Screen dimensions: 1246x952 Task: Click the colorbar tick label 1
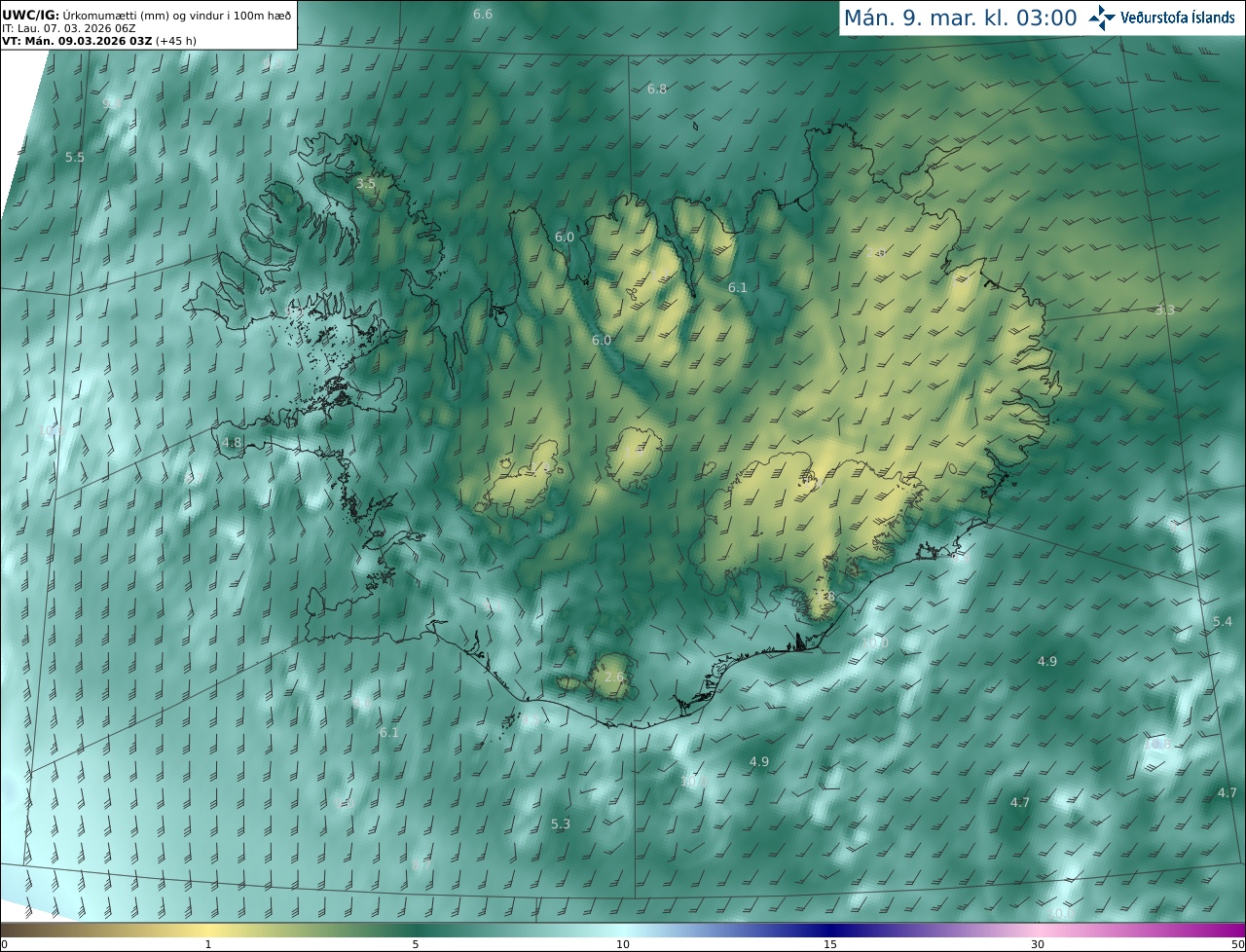(208, 944)
